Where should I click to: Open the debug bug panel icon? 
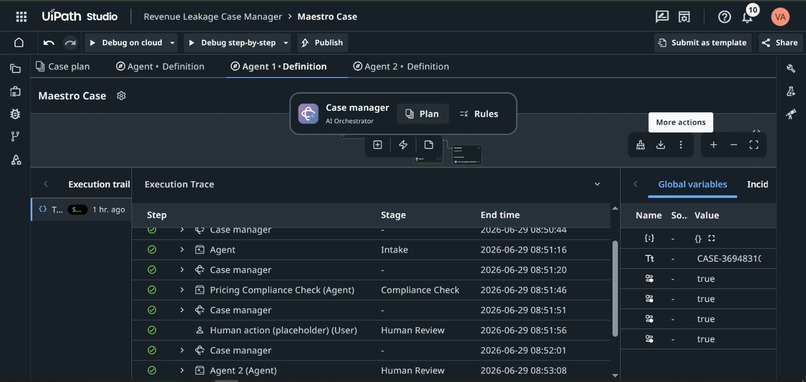coord(15,114)
